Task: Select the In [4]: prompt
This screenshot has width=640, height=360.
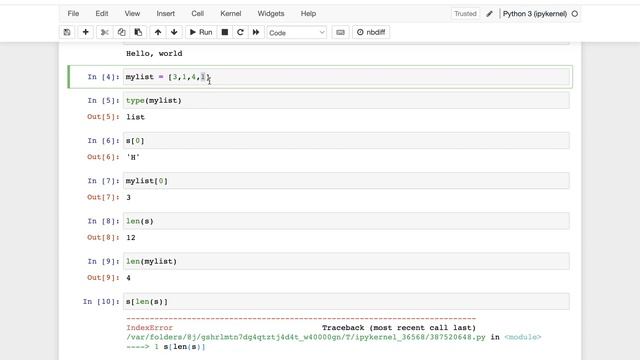Action: [x=103, y=77]
